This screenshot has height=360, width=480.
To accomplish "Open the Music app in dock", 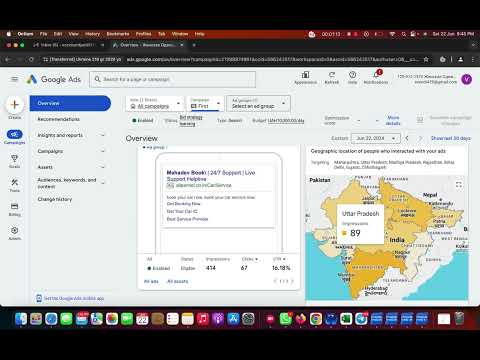I will pyautogui.click(x=203, y=319).
